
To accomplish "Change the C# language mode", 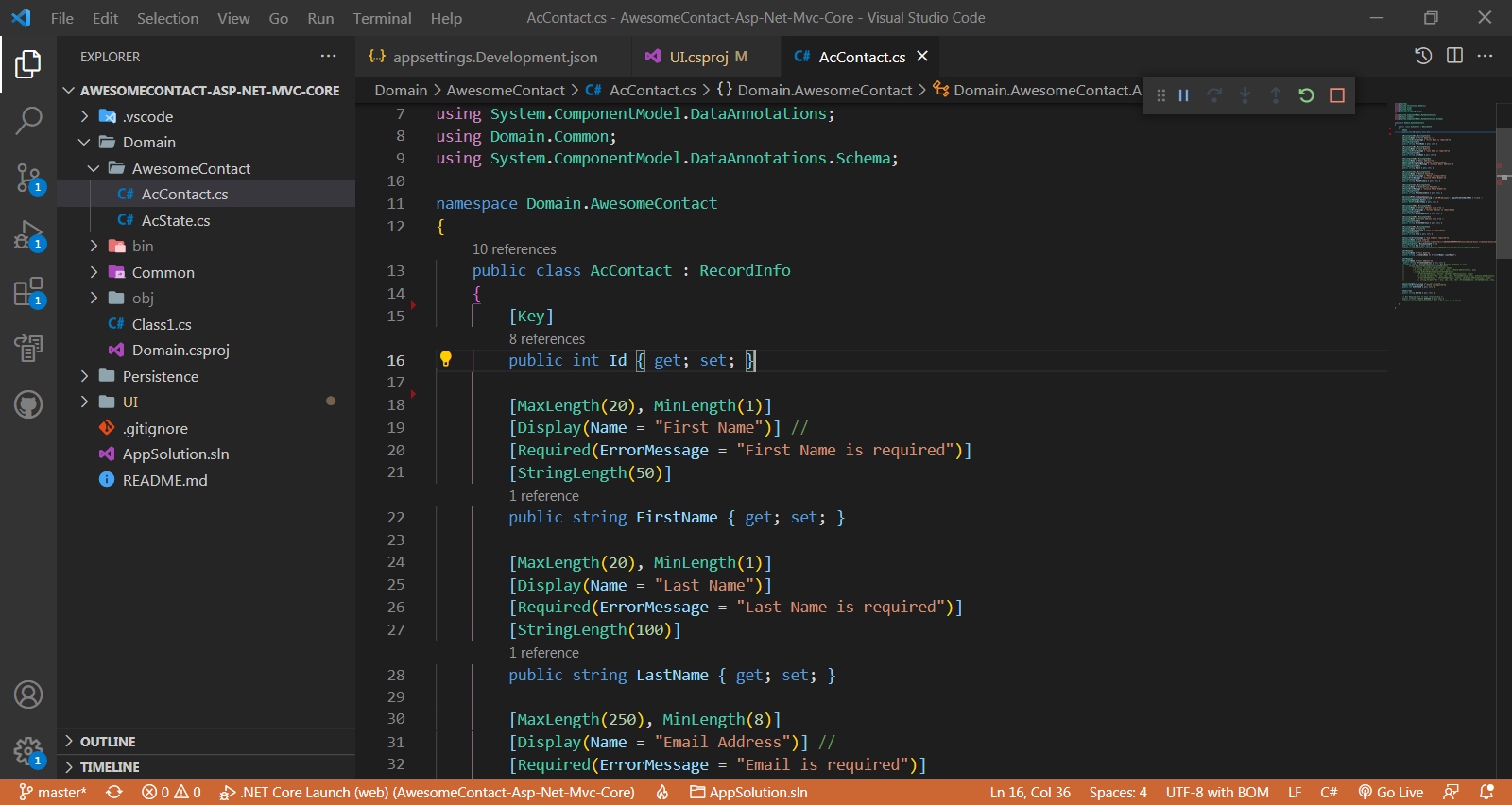I will point(1329,792).
